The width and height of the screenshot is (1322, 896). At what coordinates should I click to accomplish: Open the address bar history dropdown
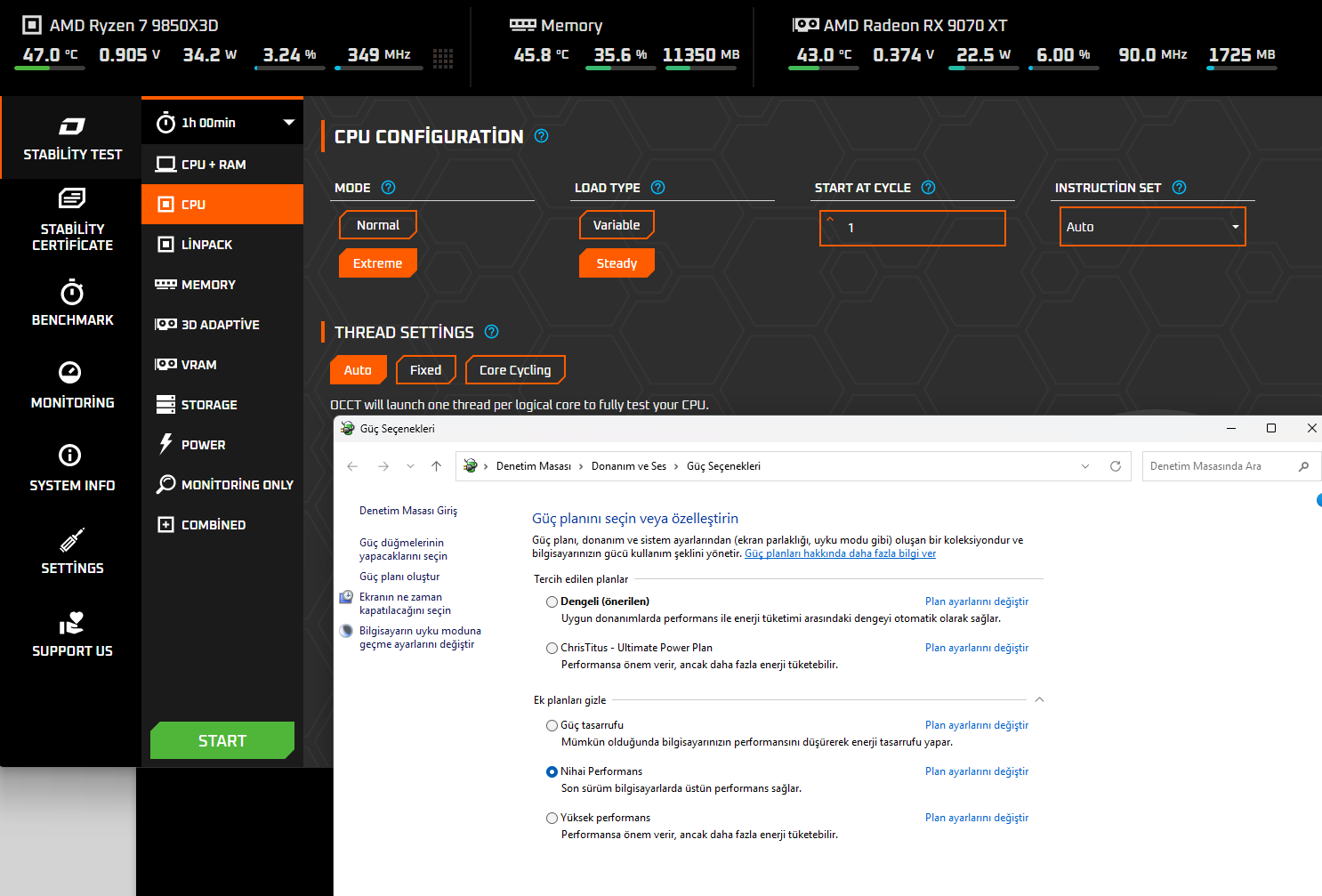coord(1085,466)
